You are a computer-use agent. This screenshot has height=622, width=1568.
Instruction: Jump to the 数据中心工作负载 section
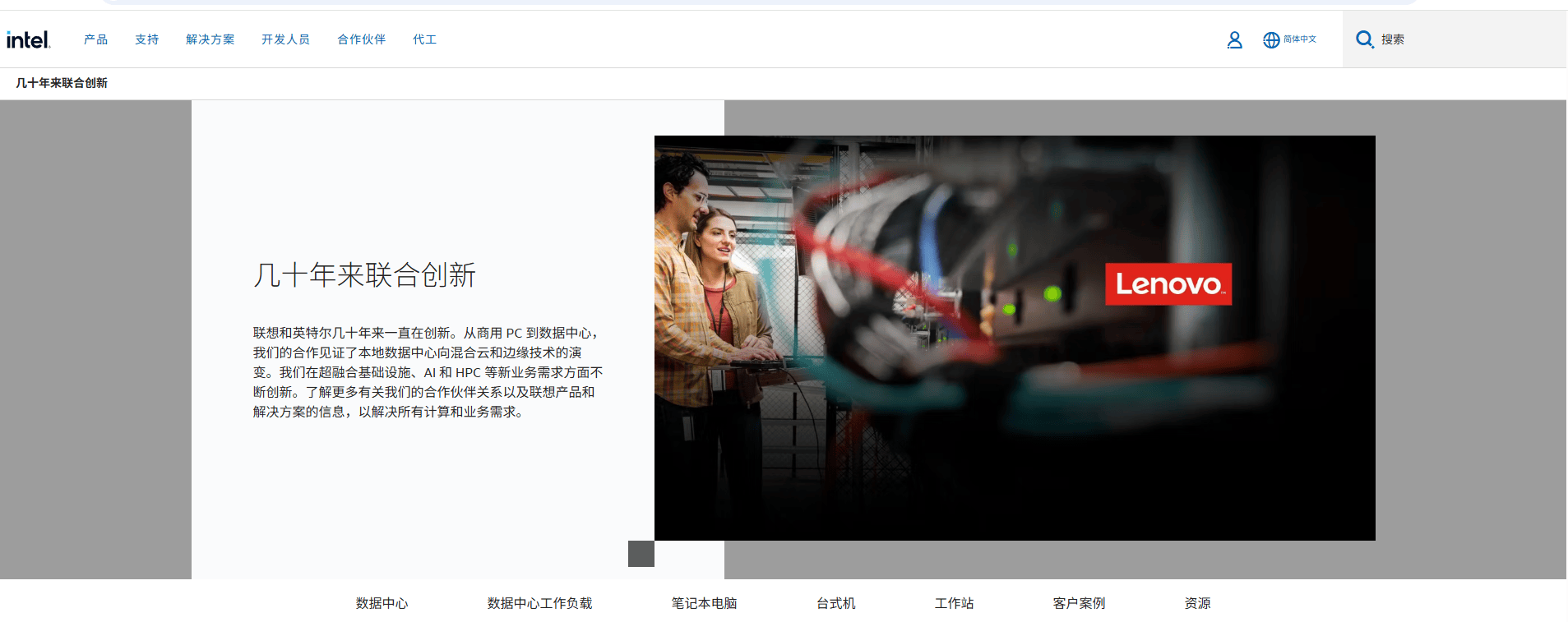coord(539,603)
